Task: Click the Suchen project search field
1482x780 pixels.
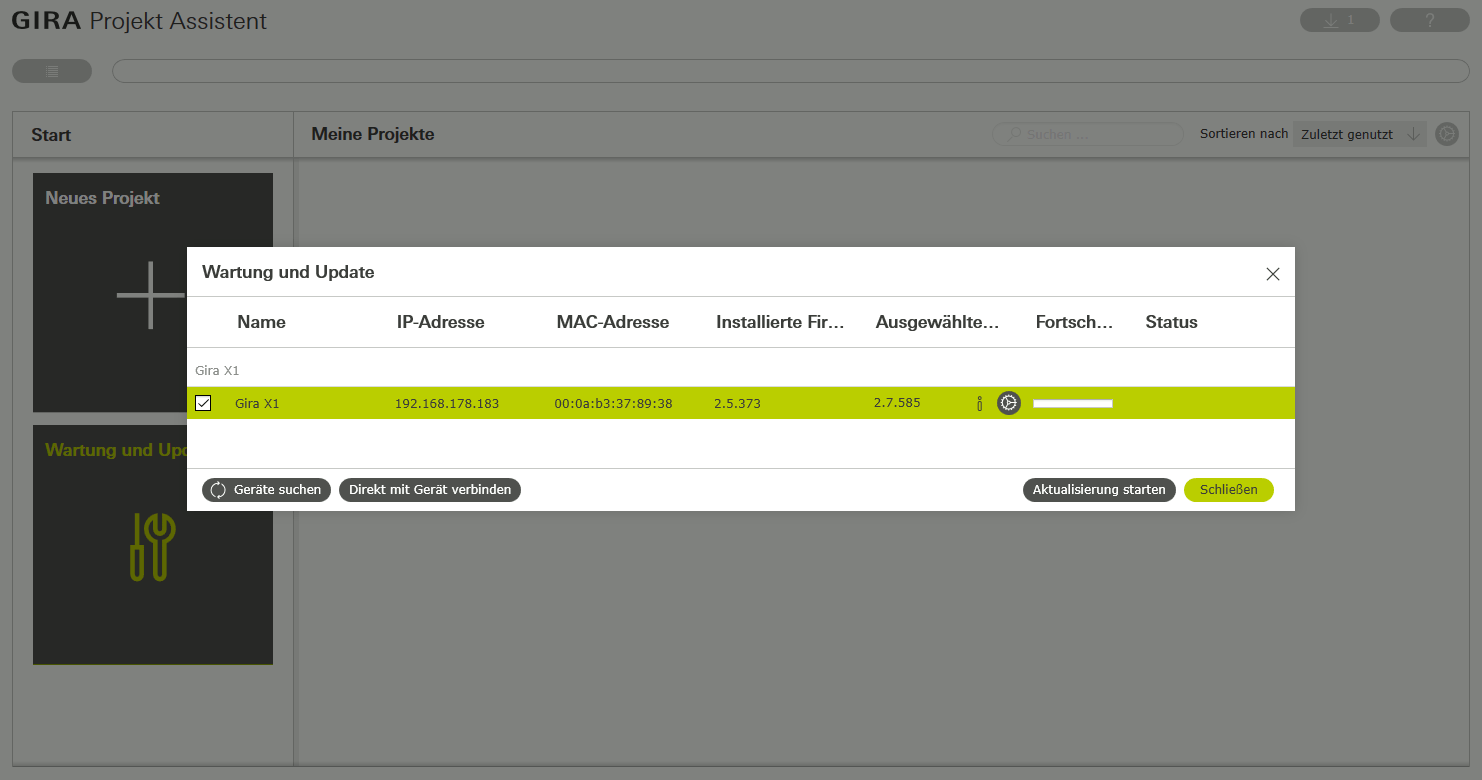Action: point(1088,134)
